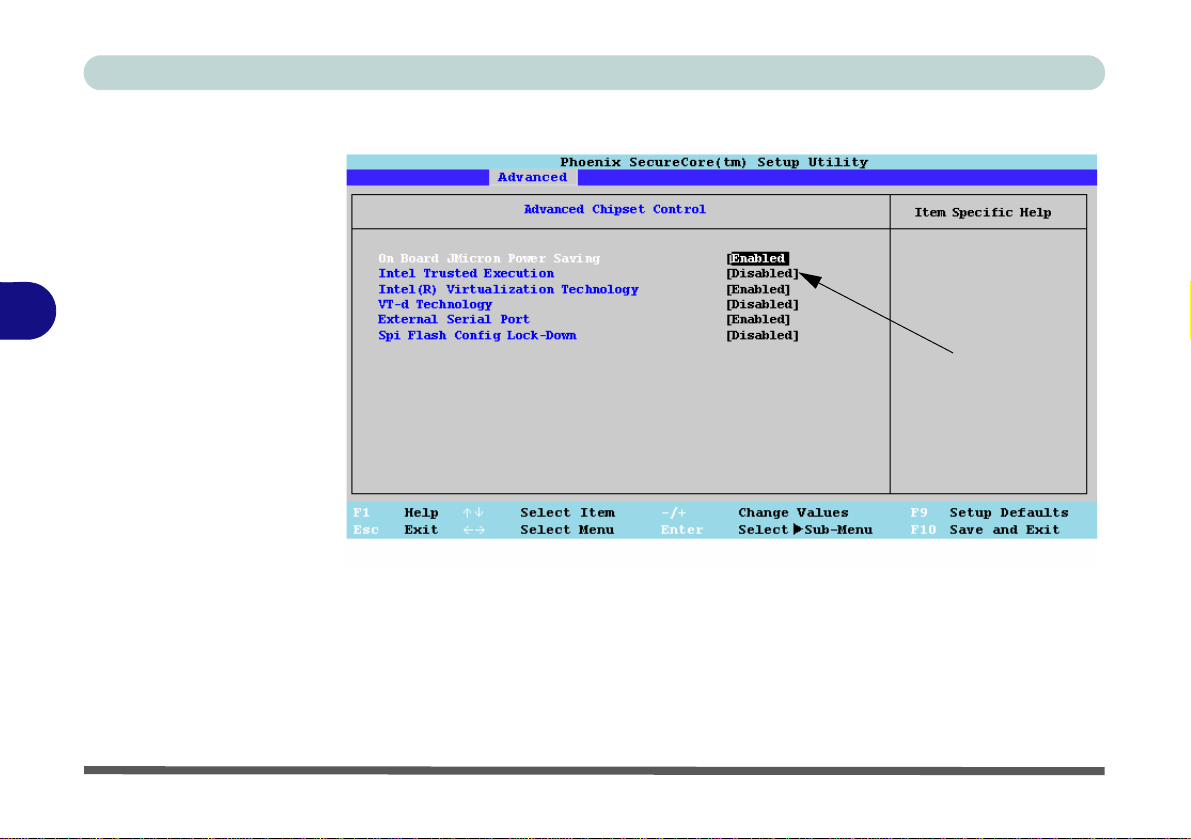Viewport: 1191px width, 839px height.
Task: Click the Select Sub-Menu hint
Action: click(805, 530)
